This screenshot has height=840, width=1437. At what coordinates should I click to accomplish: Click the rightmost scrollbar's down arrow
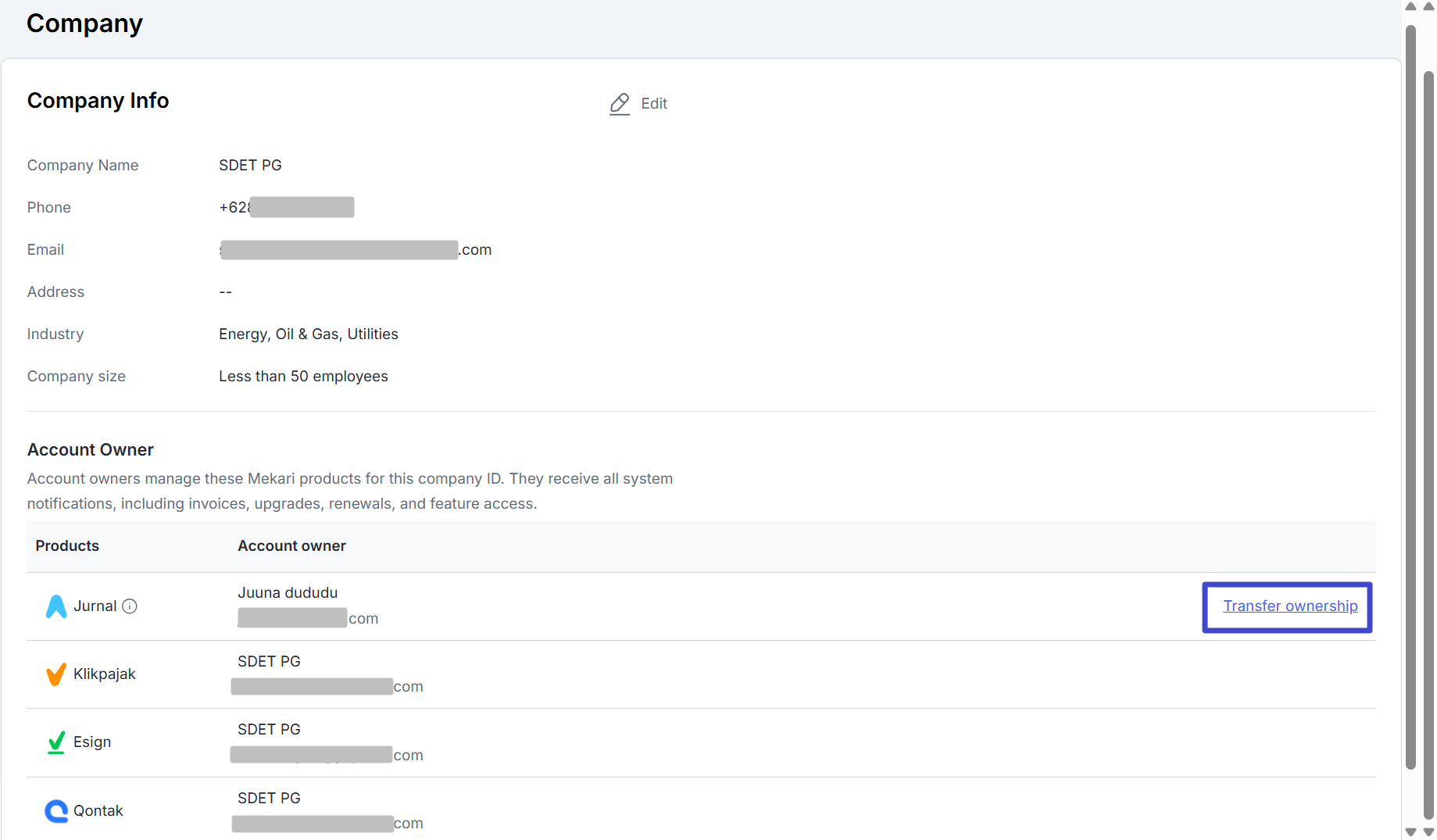click(1428, 832)
